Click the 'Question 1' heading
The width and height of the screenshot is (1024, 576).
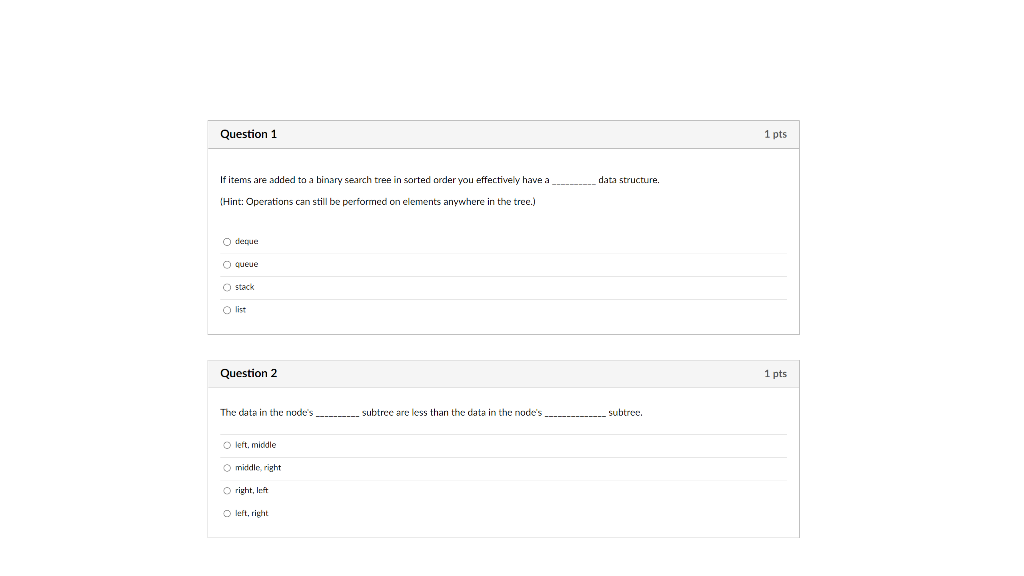(248, 134)
